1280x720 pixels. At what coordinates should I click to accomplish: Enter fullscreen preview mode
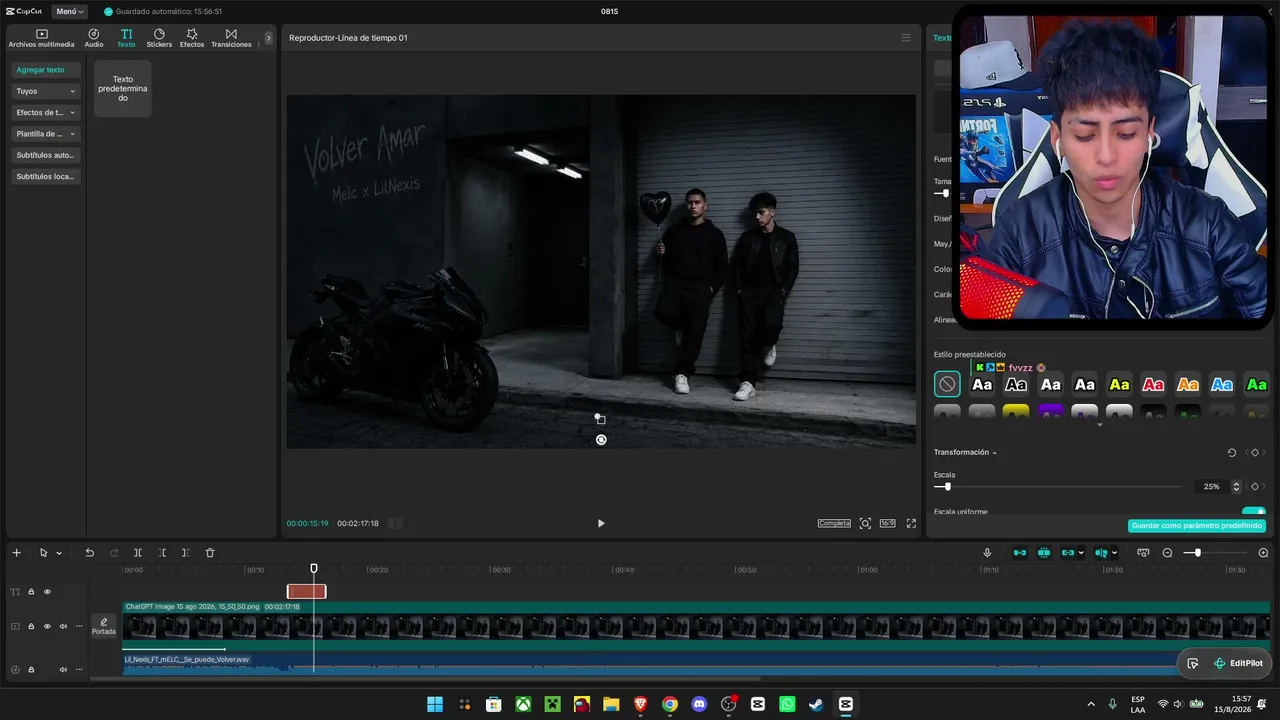pos(911,523)
